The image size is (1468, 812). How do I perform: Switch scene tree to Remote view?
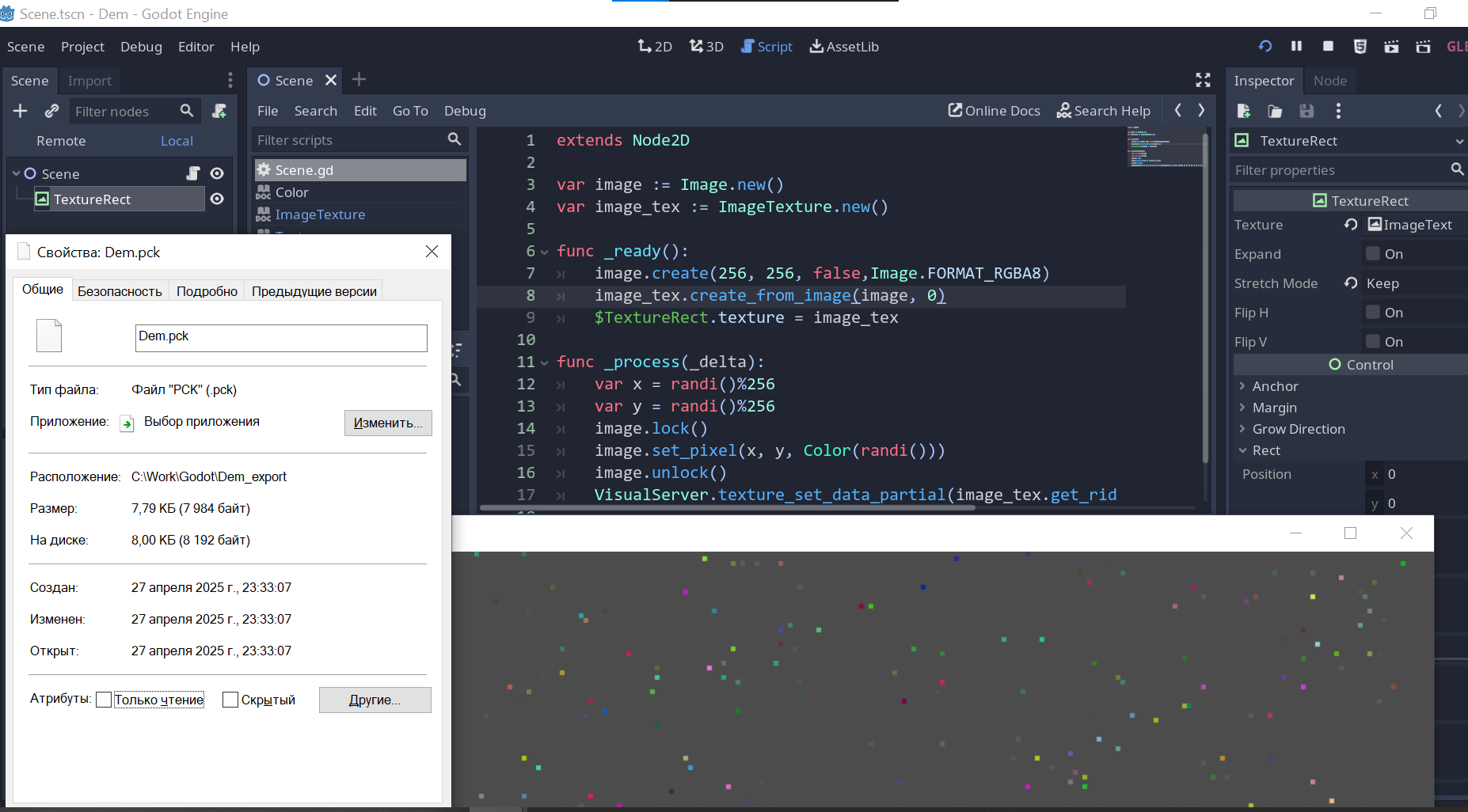pos(61,141)
